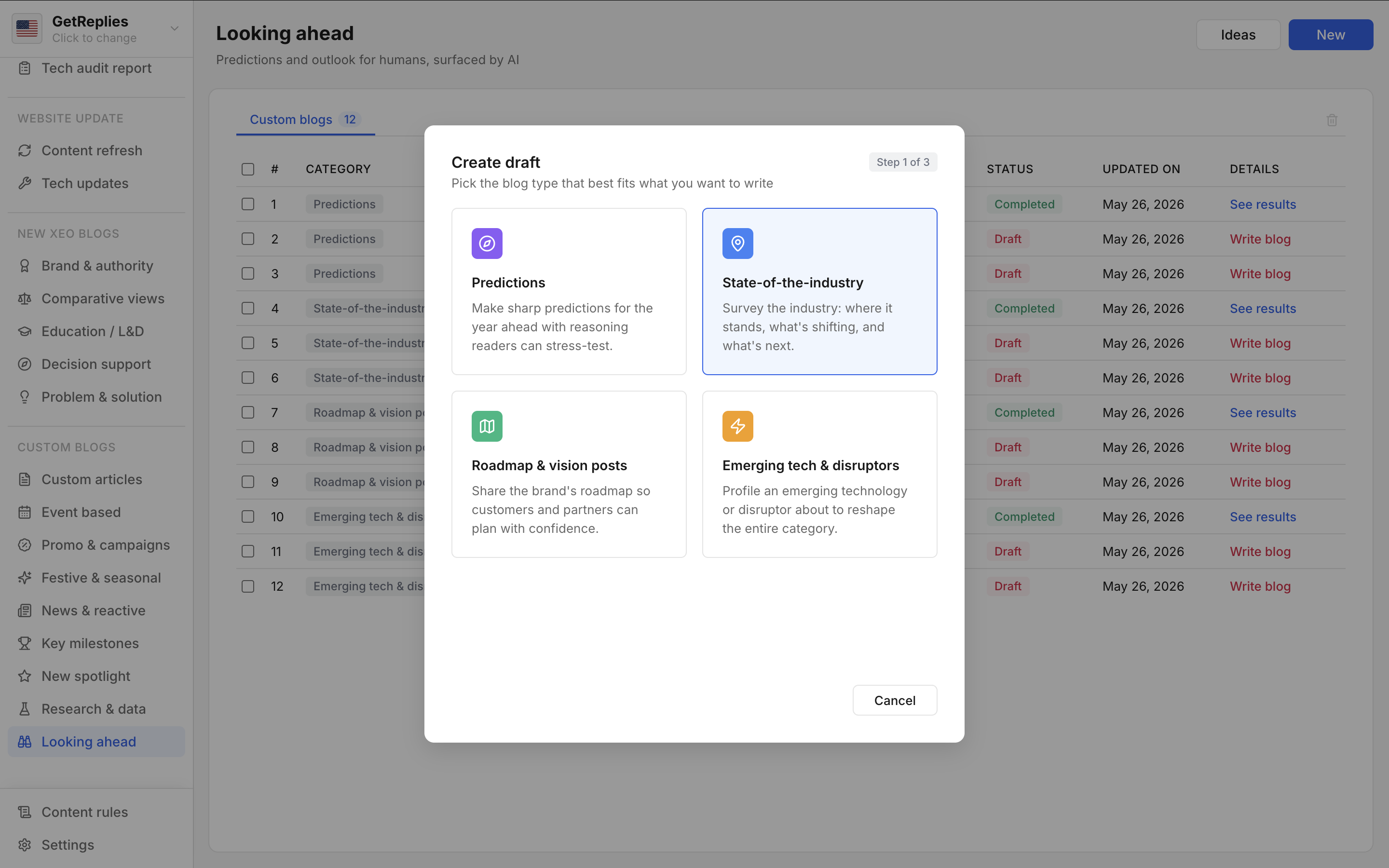Check the box for row 10
Image resolution: width=1389 pixels, height=868 pixels.
pyautogui.click(x=248, y=516)
